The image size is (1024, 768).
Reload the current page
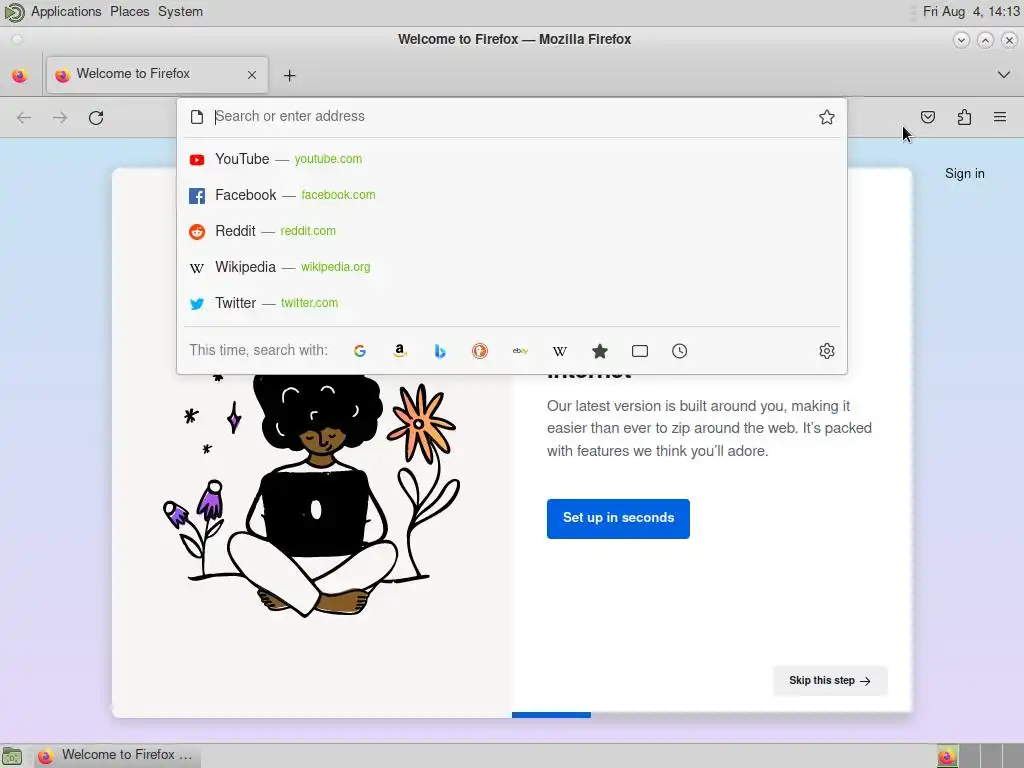tap(96, 118)
